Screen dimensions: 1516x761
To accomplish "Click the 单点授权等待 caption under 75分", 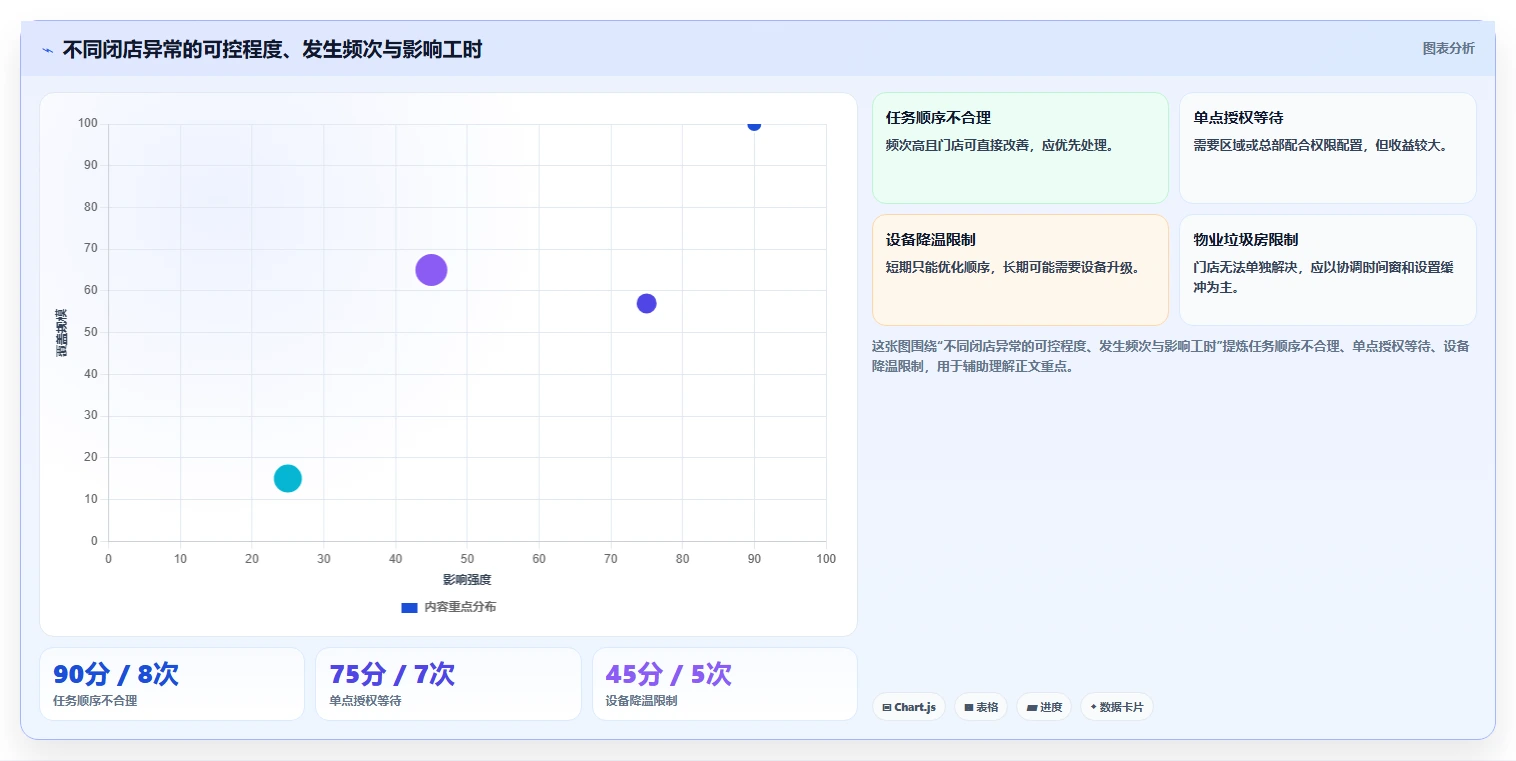I will (x=365, y=701).
